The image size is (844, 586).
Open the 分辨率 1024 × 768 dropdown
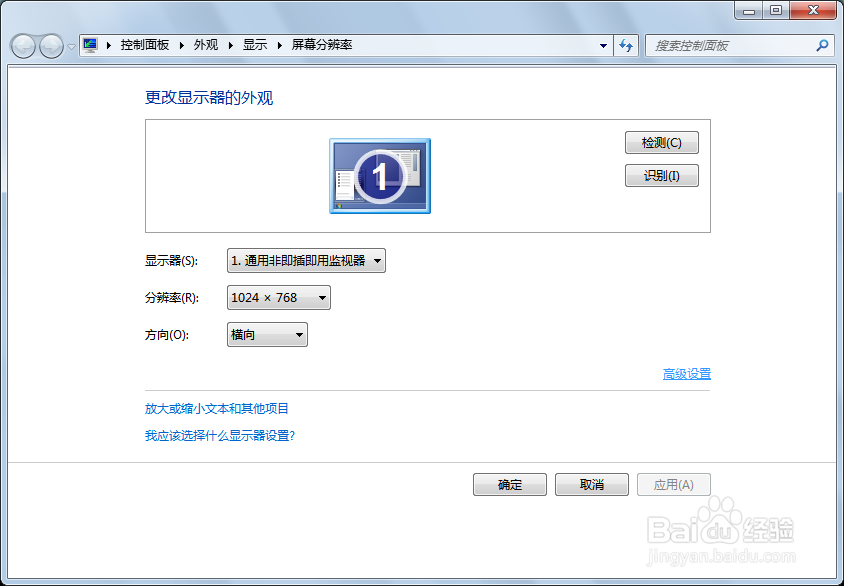coord(279,298)
